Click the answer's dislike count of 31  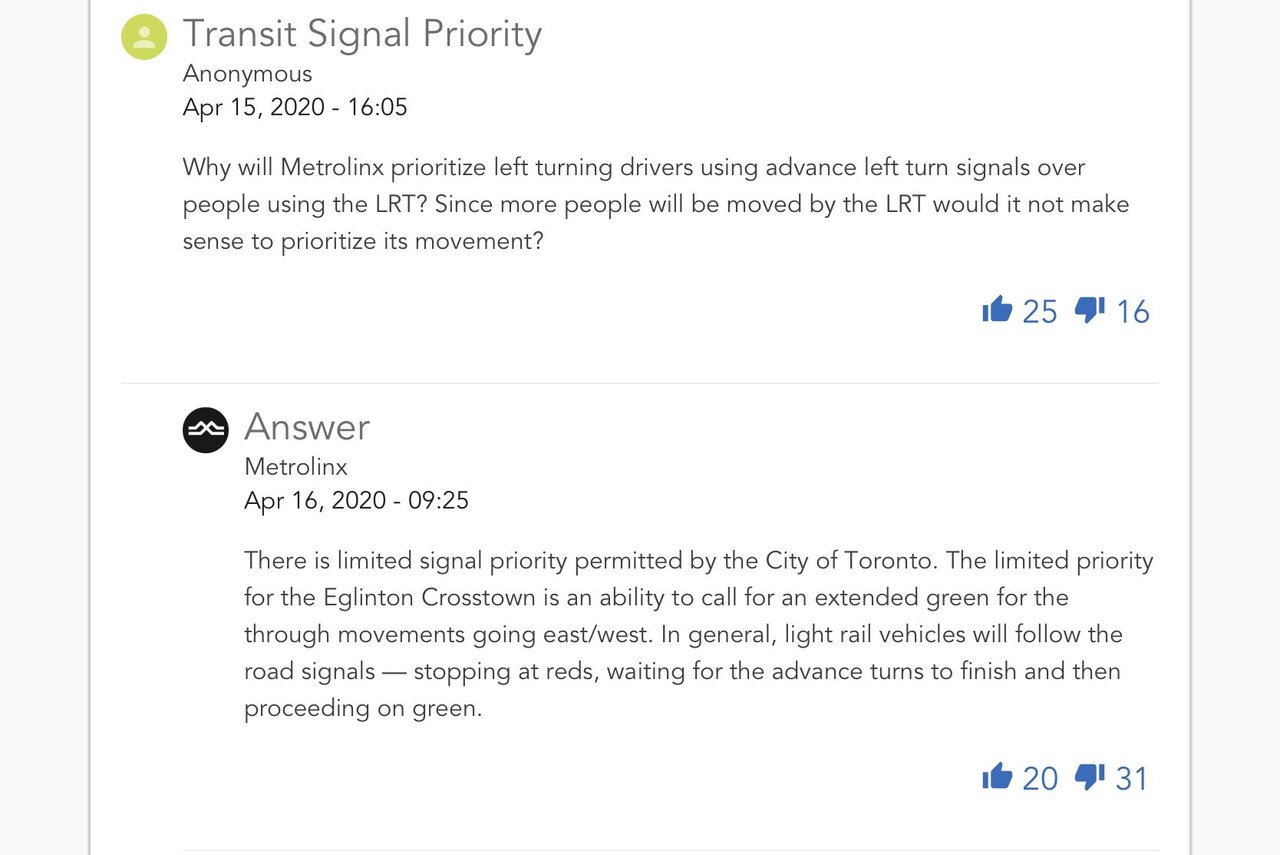click(1132, 778)
